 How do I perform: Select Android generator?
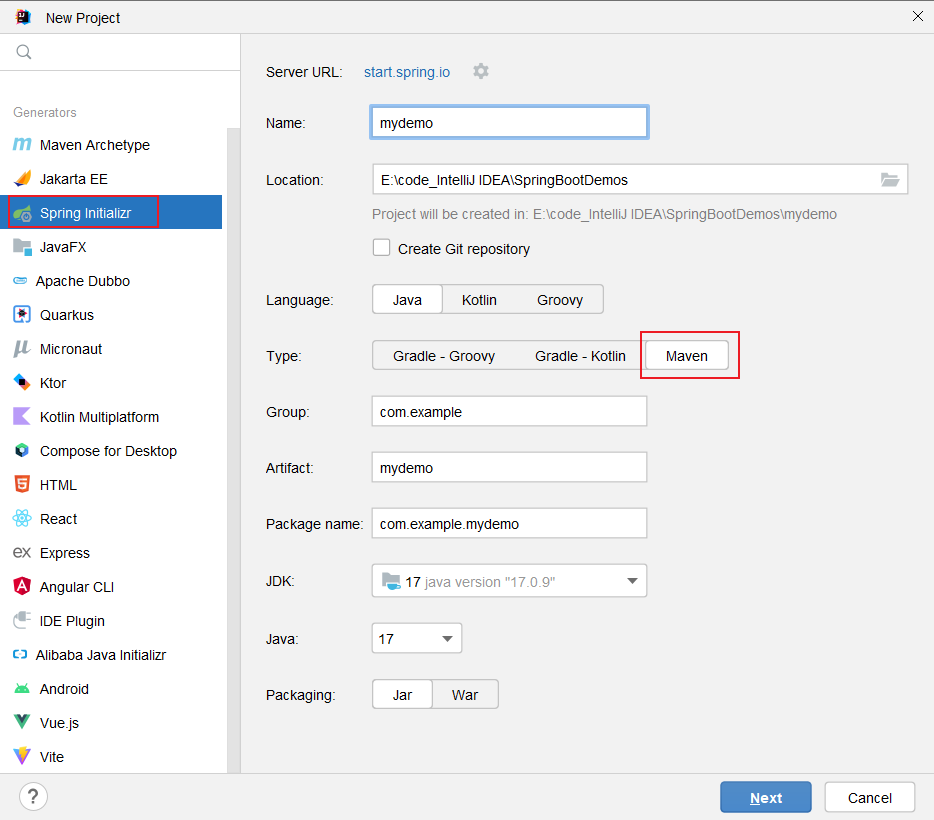[x=111, y=688]
